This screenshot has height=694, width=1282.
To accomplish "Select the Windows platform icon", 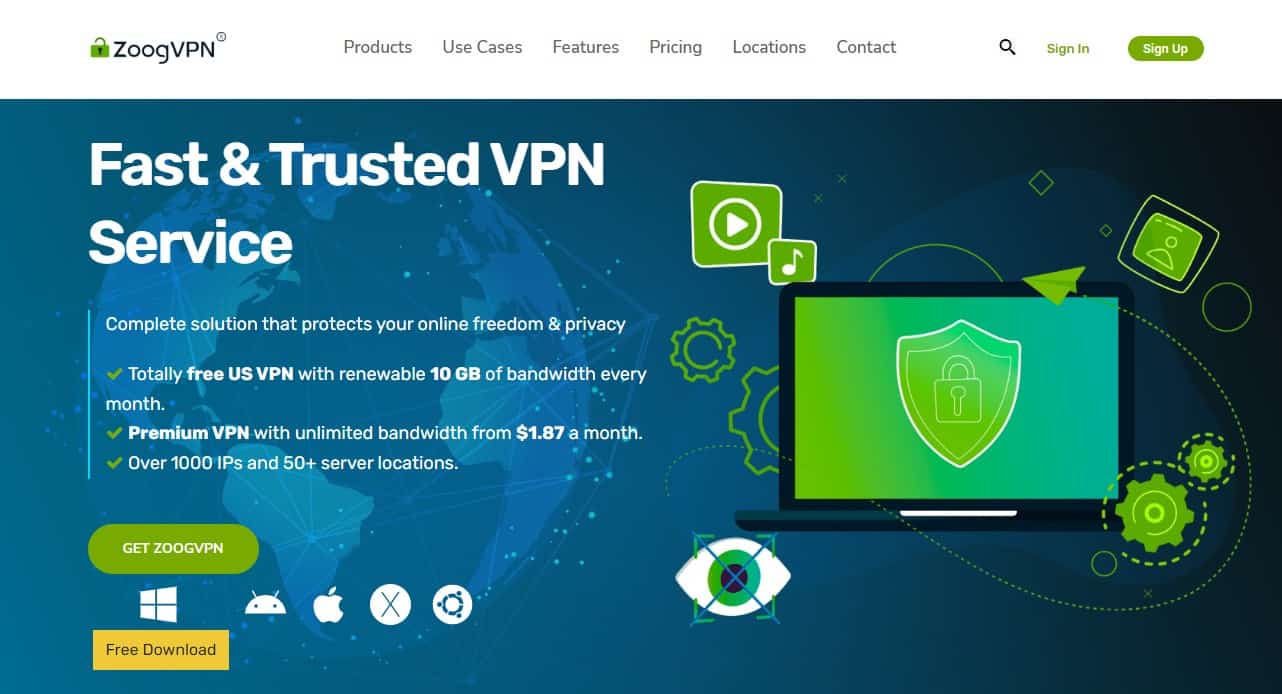I will coord(158,604).
